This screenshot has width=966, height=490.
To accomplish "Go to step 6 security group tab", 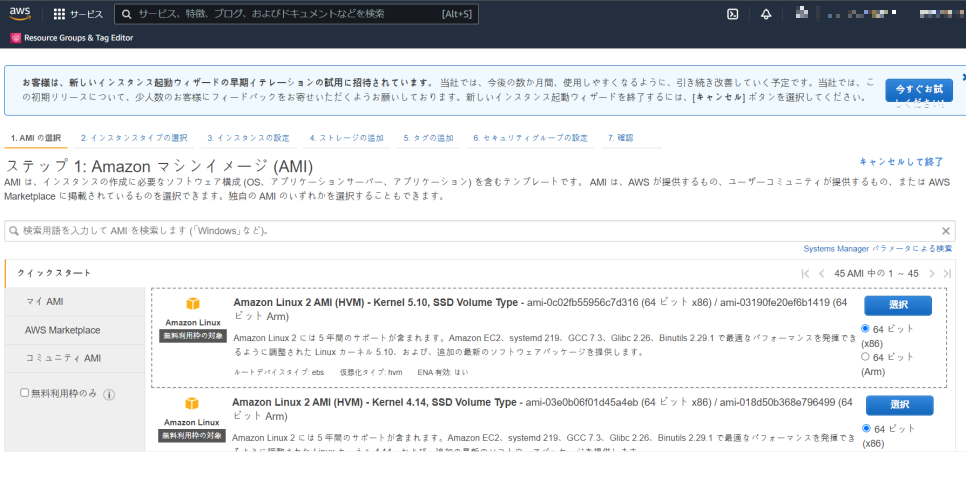I will [x=530, y=138].
